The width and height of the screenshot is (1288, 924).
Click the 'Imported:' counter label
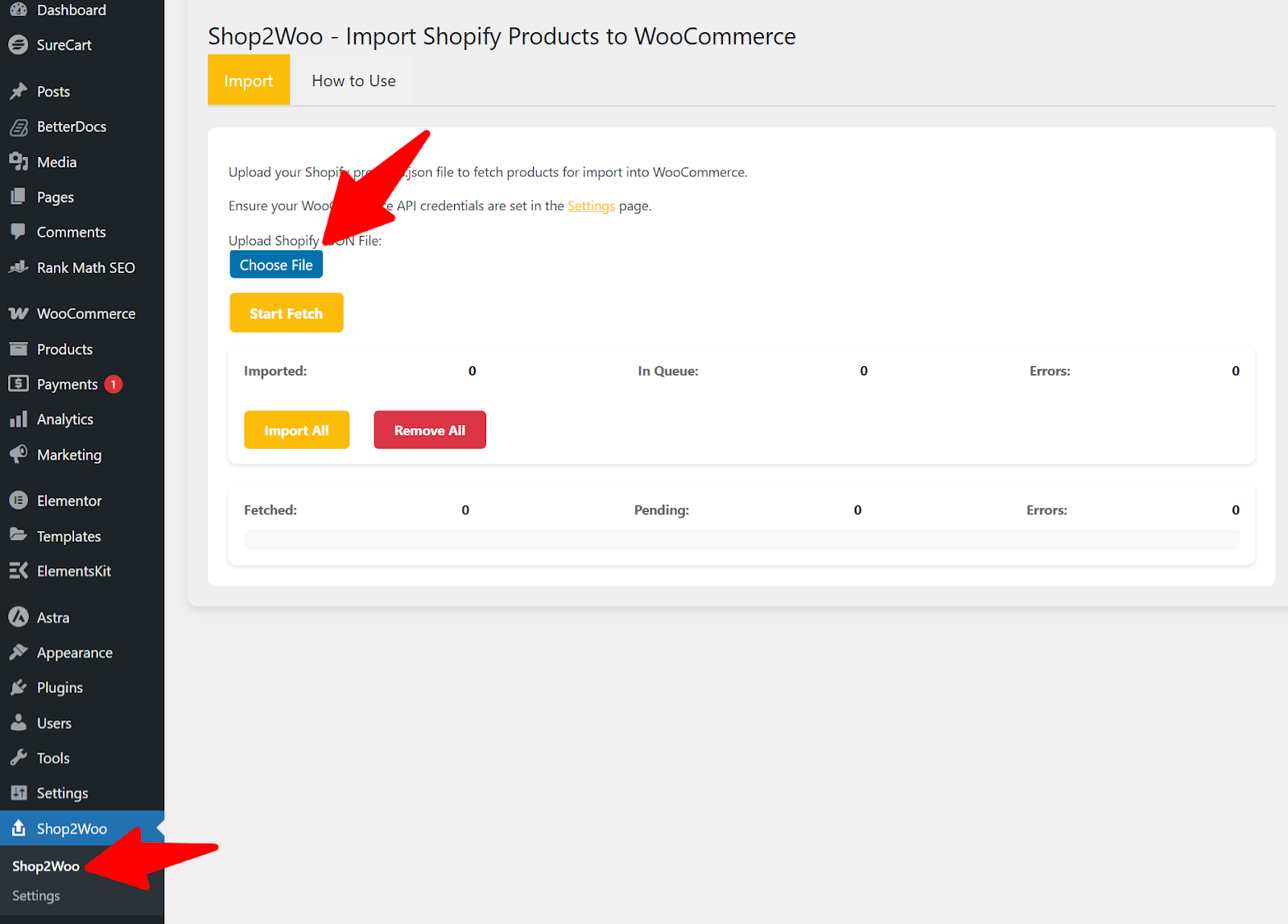coord(275,371)
